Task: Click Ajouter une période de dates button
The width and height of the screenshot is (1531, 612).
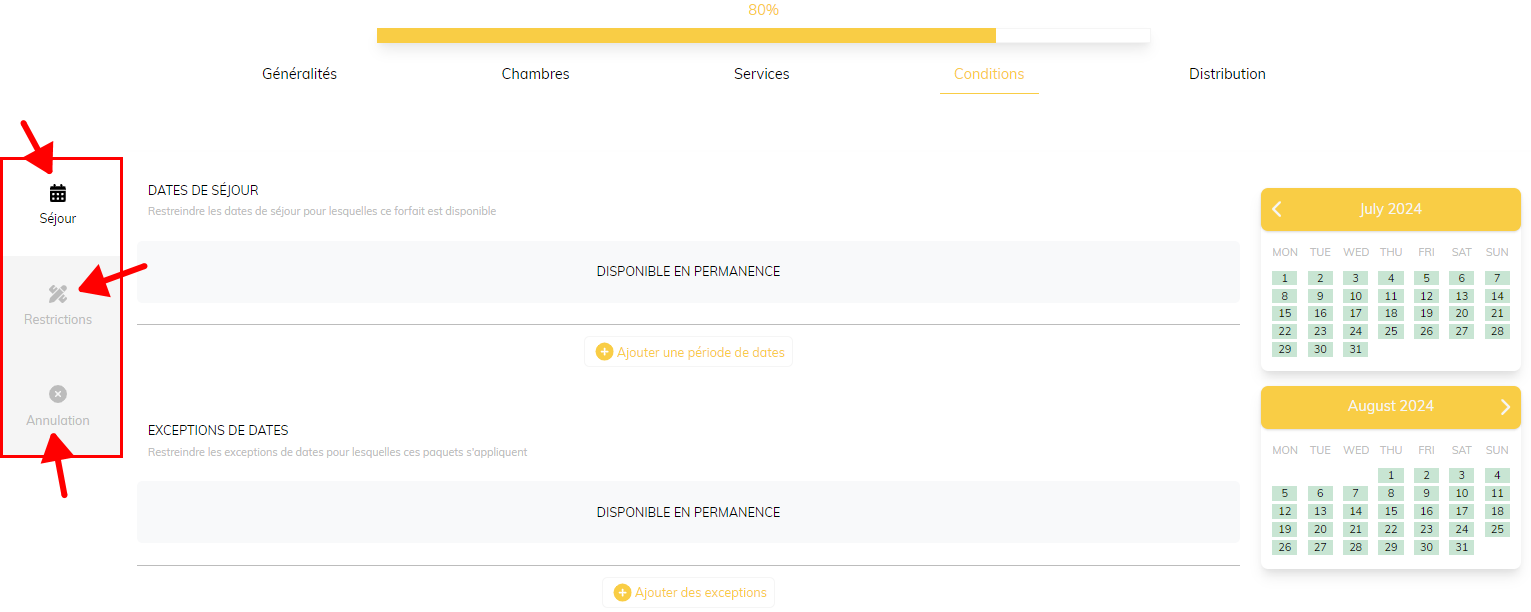Action: pos(700,352)
